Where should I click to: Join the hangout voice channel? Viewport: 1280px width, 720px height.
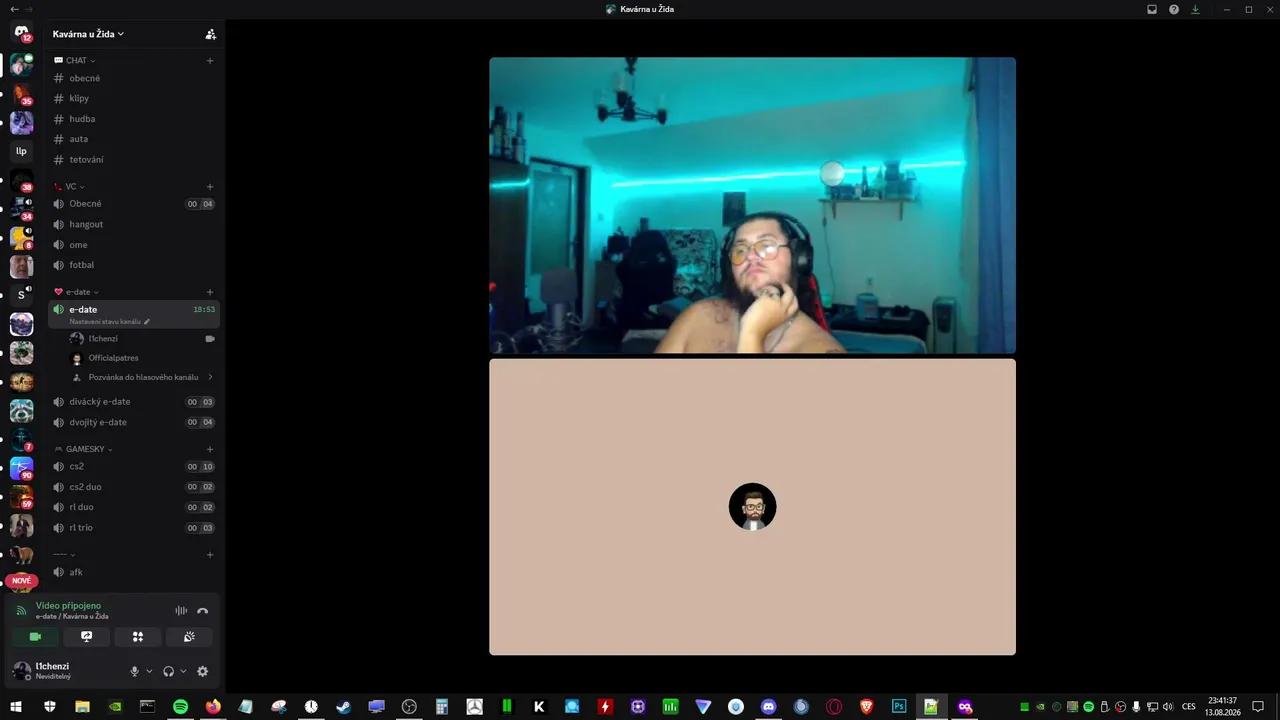[134, 225]
